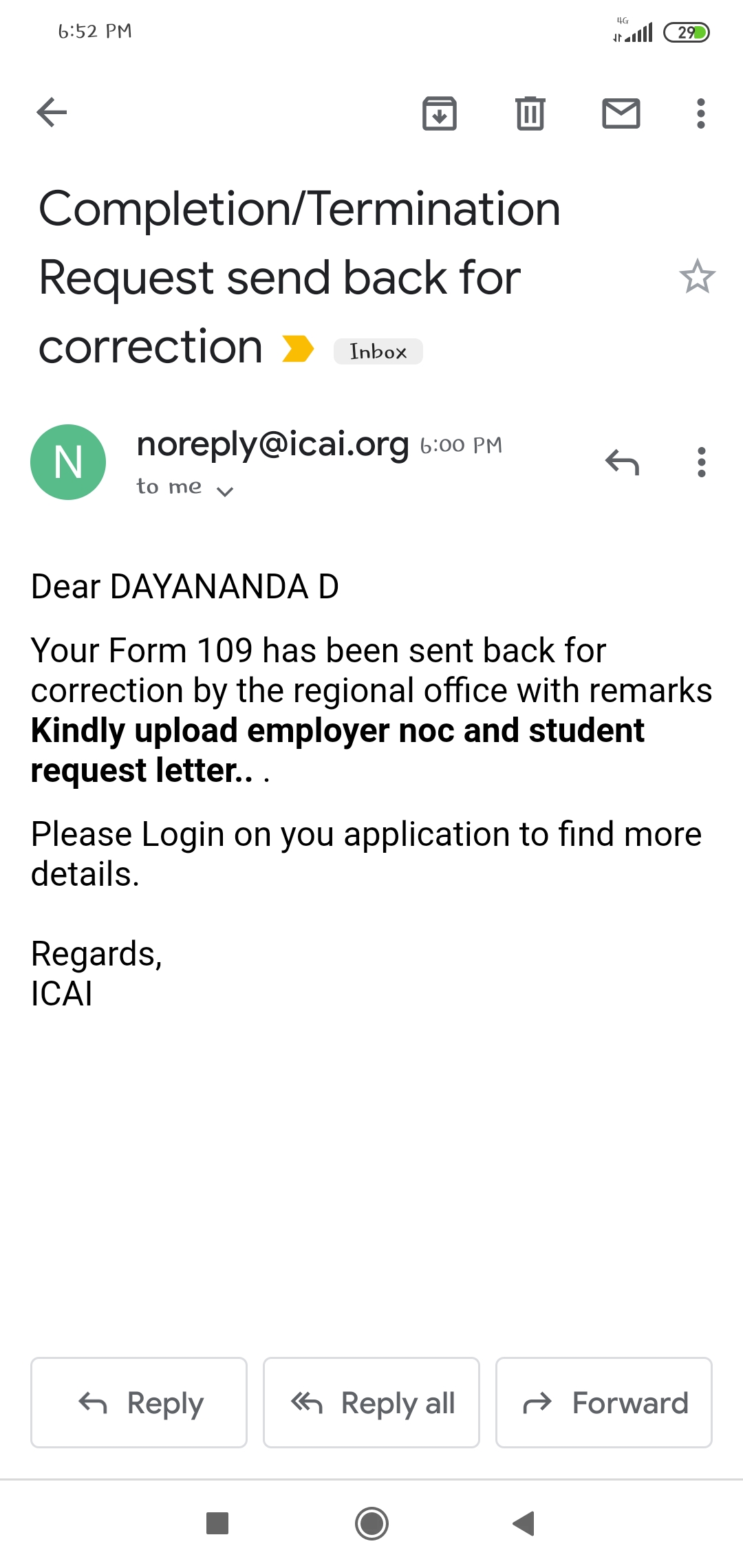743x1568 pixels.
Task: Quick reply using arrow beside sender
Action: [x=622, y=462]
